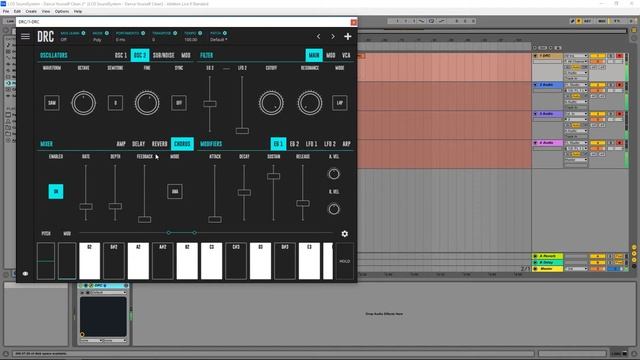Click Mode help icon
Image resolution: width=640 pixels, height=360 pixels.
point(107,33)
